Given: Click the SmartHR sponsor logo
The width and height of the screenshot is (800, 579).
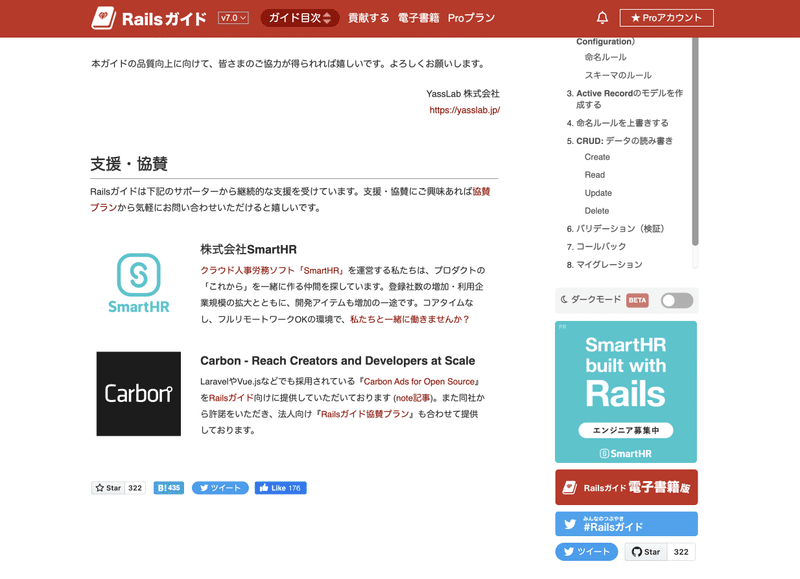Looking at the screenshot, I should click(139, 283).
